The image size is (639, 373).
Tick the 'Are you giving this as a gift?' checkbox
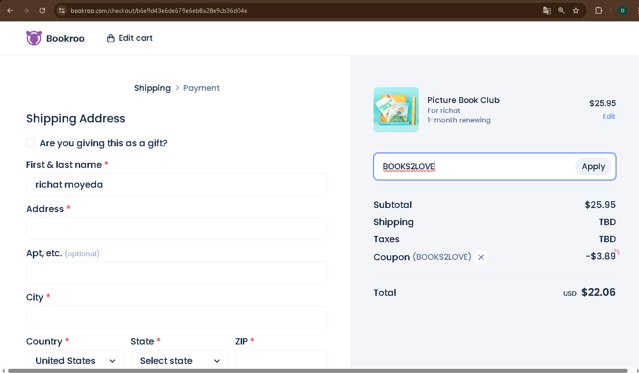tap(31, 143)
